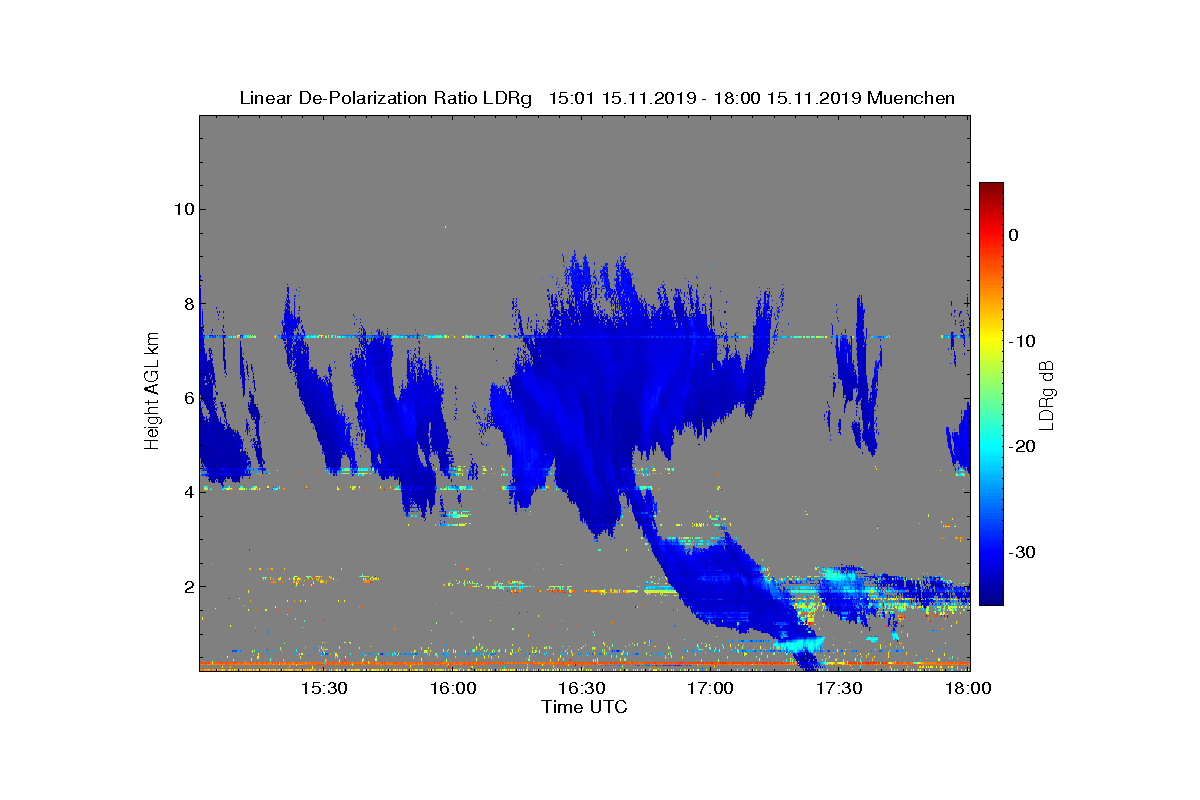
Task: Click the height tick label 4
Action: tap(188, 492)
